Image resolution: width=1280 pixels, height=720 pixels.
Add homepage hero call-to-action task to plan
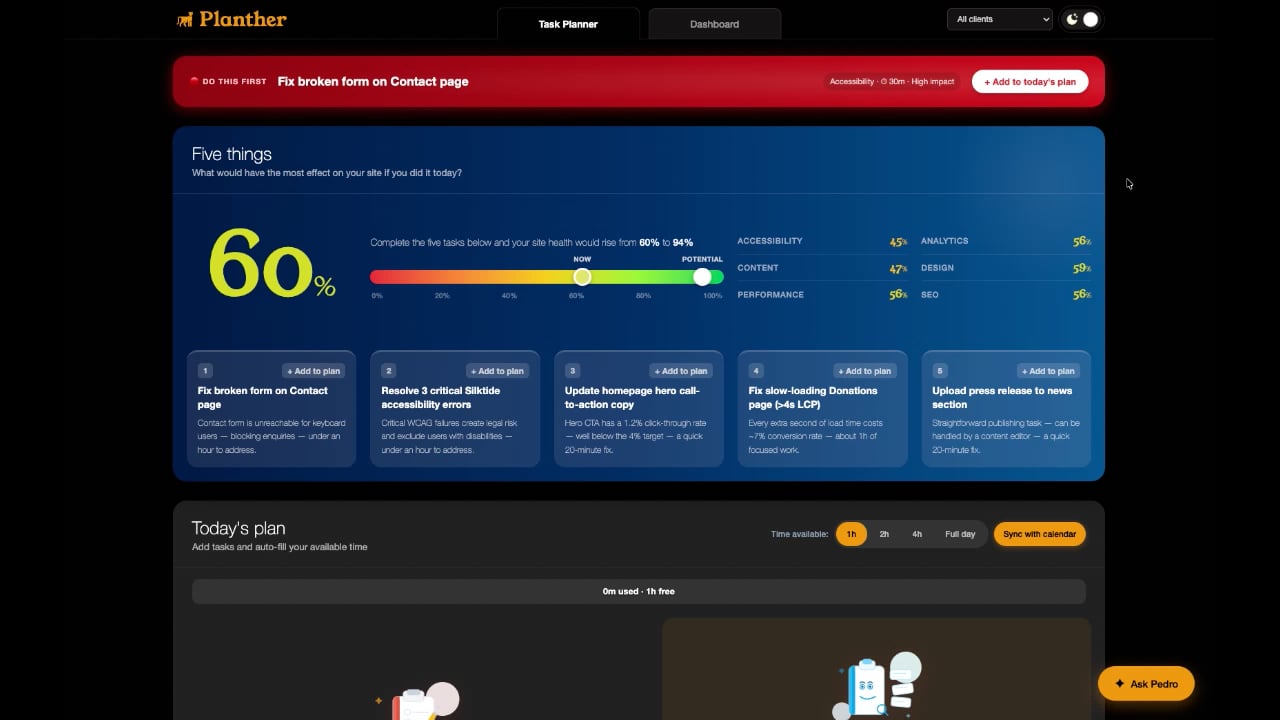pos(680,371)
